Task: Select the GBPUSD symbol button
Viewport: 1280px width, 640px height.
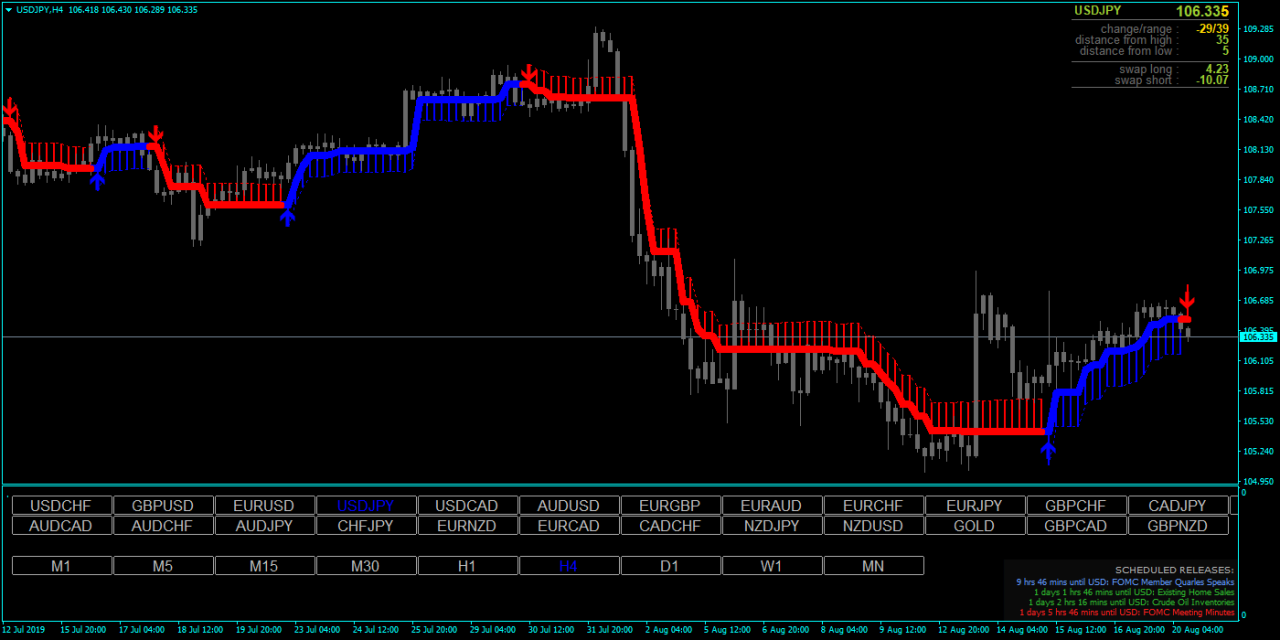Action: (163, 506)
